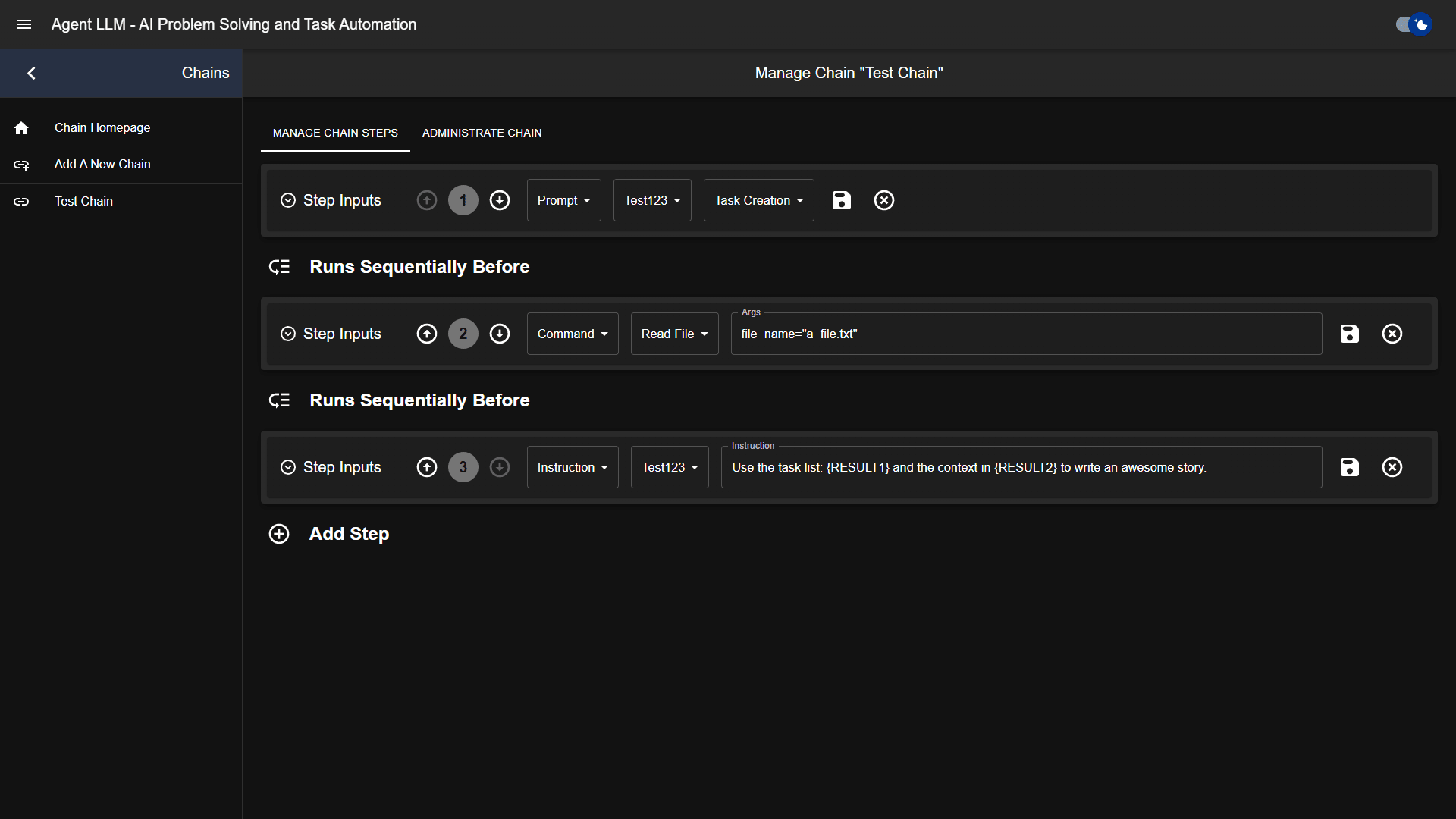1456x819 pixels.
Task: Save step 1 with the floppy icon
Action: click(842, 200)
